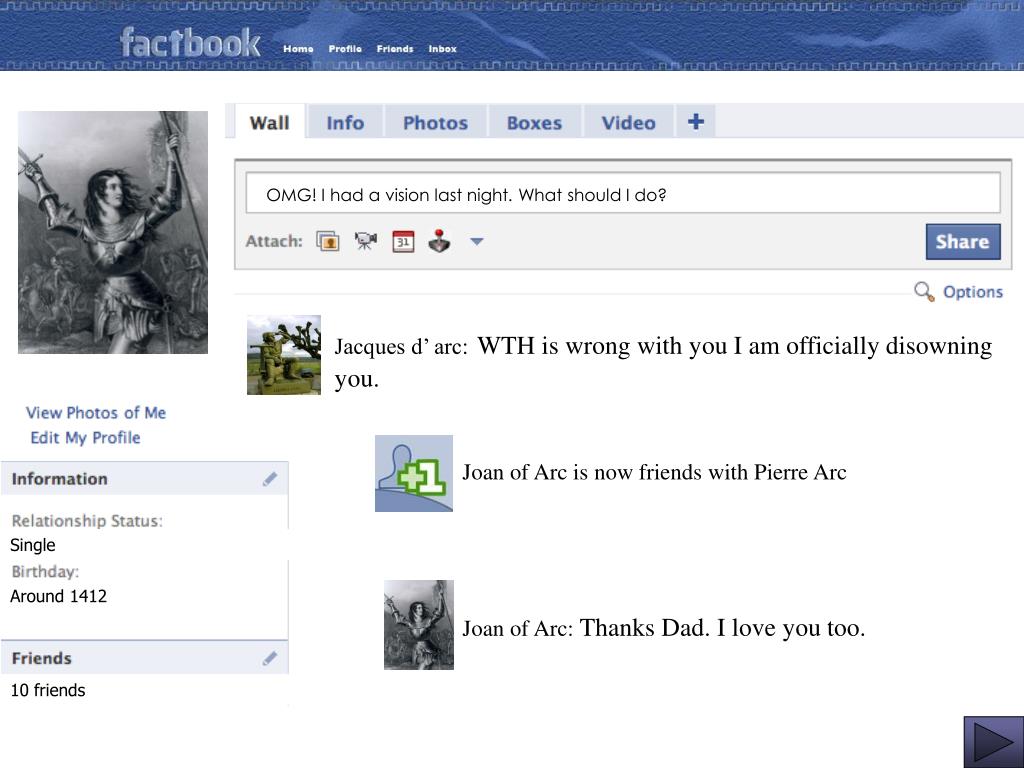Click Jacques d'arc's profile thumbnail
This screenshot has width=1024, height=768.
(x=283, y=355)
